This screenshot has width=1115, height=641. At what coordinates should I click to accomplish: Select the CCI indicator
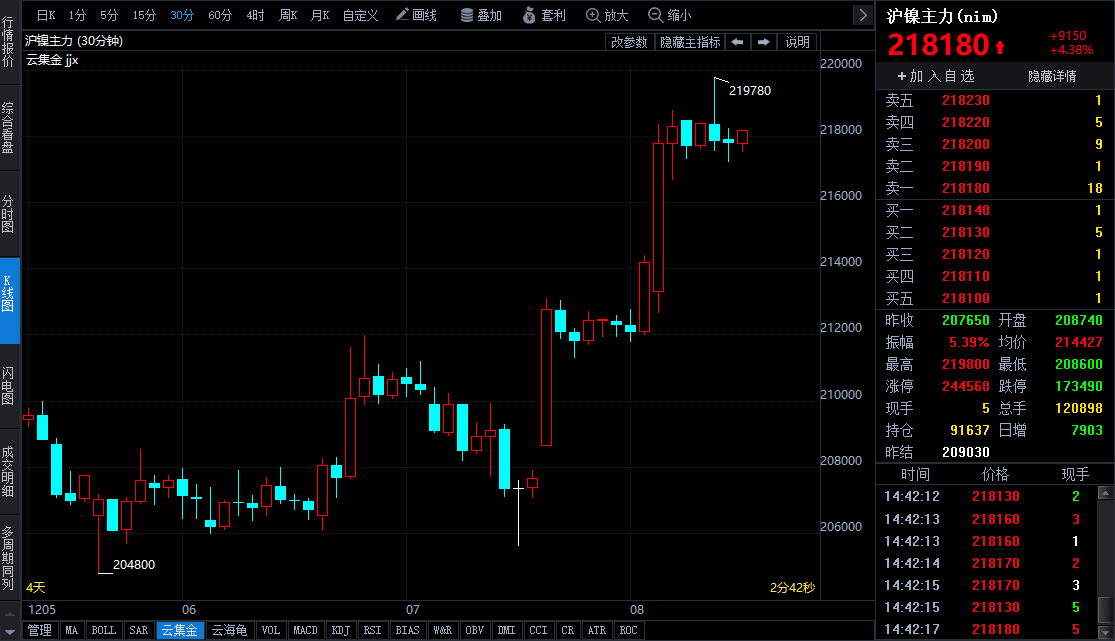tap(538, 630)
